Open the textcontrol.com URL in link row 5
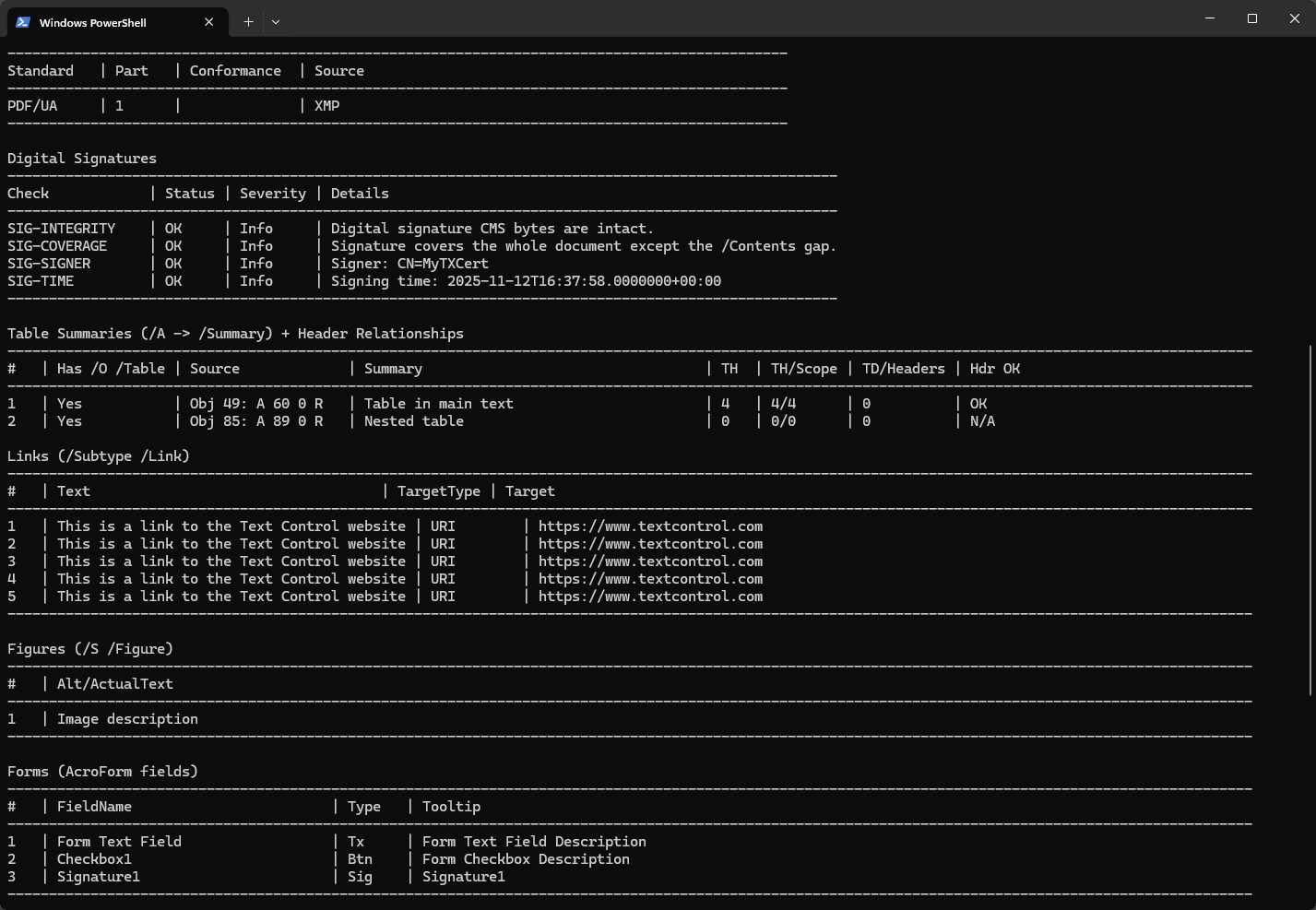The height and width of the screenshot is (910, 1316). click(x=650, y=597)
